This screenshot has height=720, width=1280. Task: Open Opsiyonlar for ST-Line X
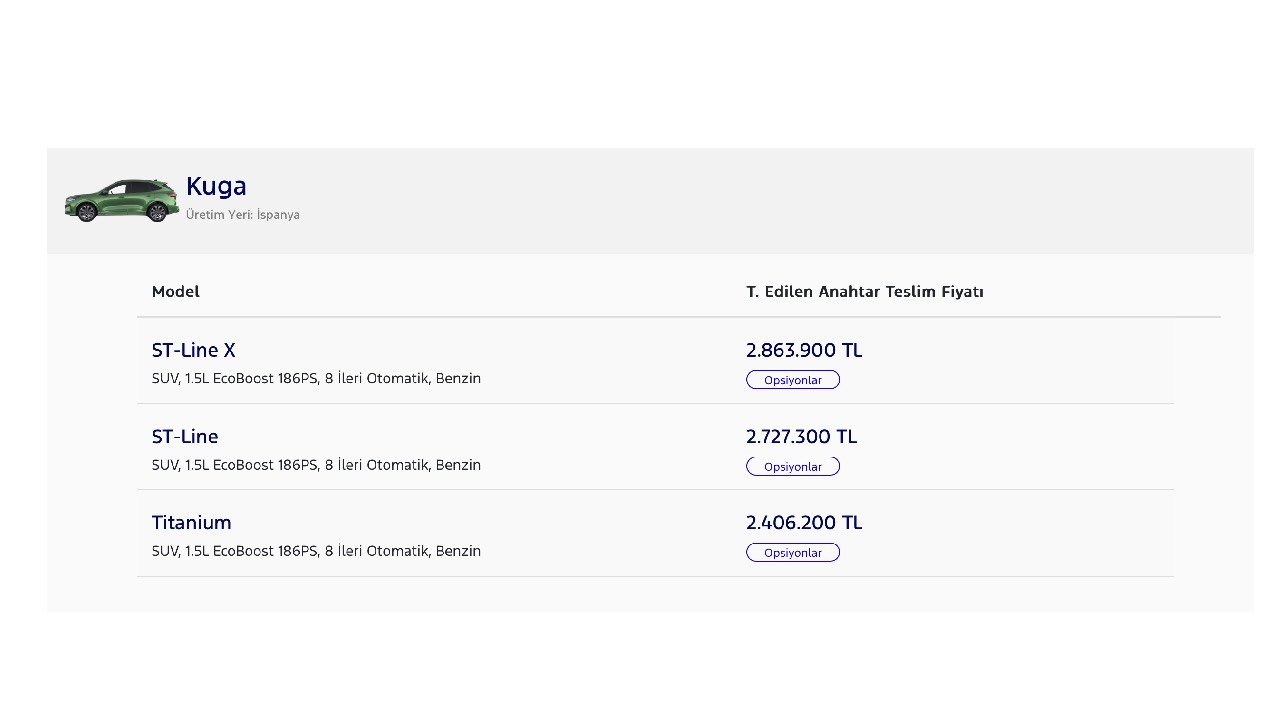click(x=793, y=380)
